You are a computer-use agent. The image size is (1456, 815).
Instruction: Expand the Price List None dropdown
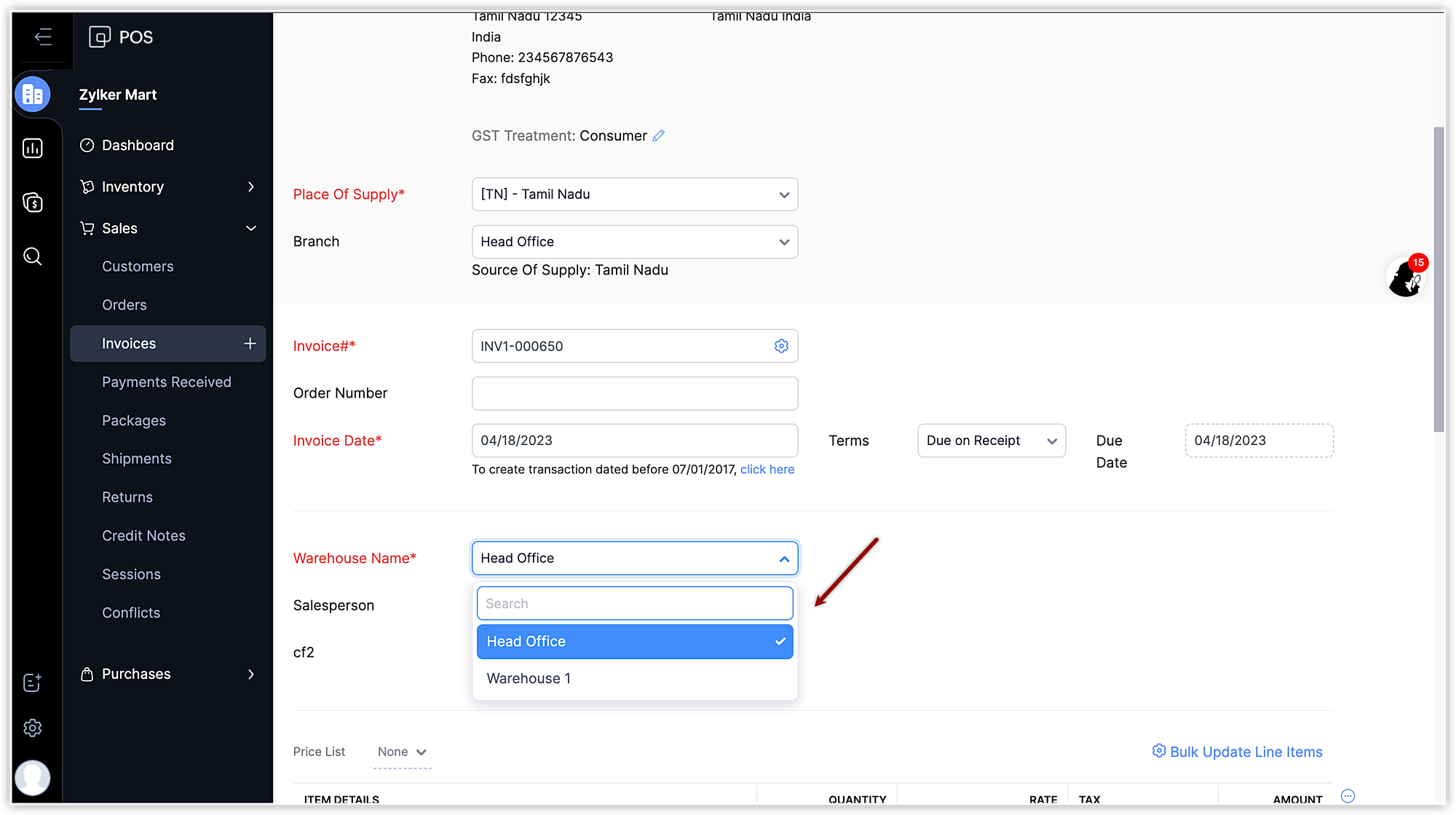tap(401, 752)
